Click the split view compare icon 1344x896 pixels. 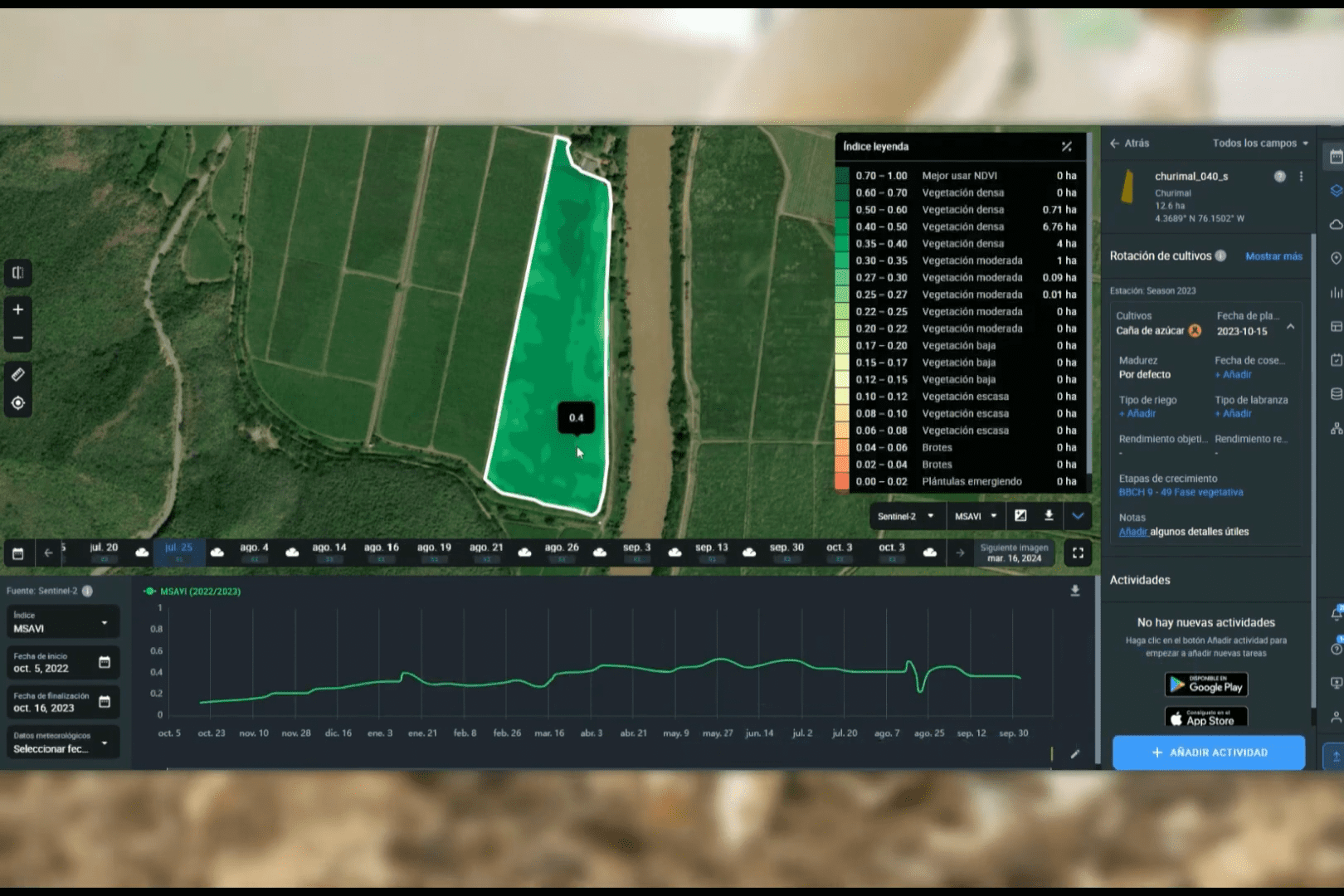coord(17,273)
